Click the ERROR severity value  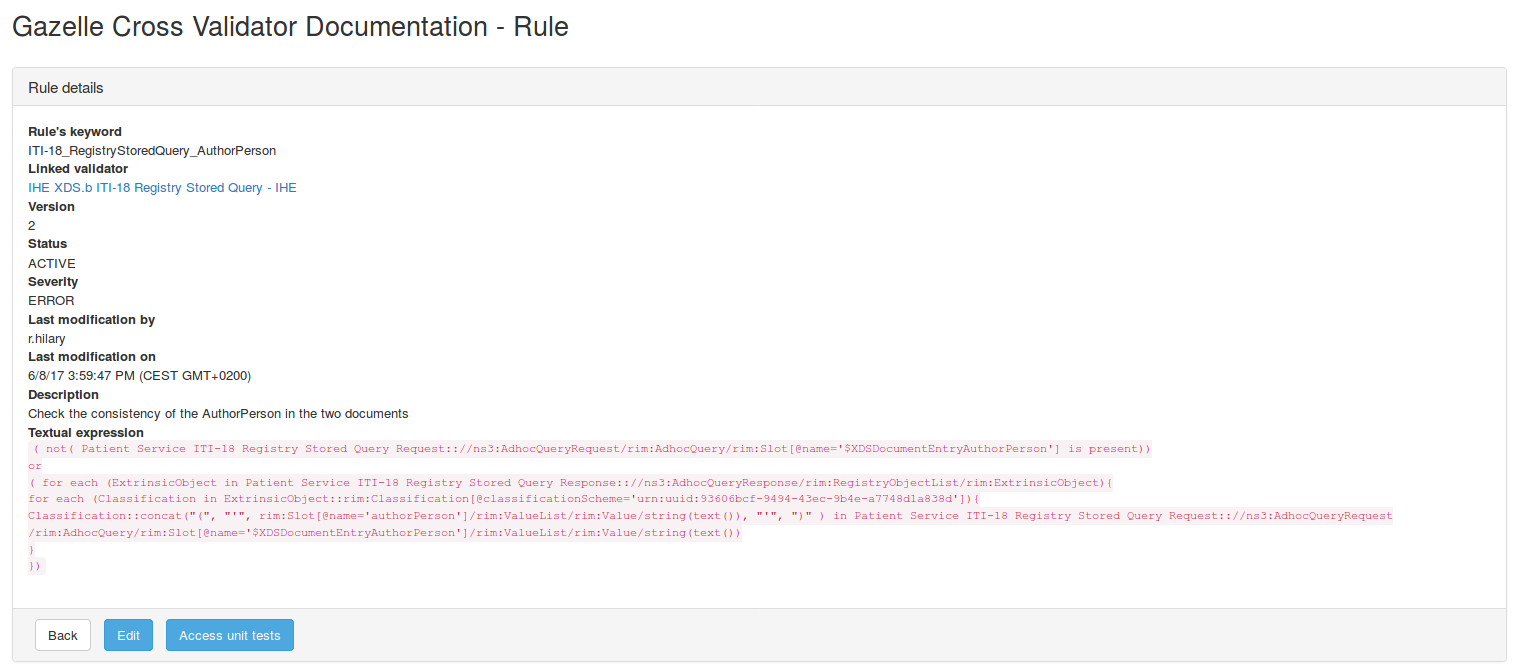51,301
